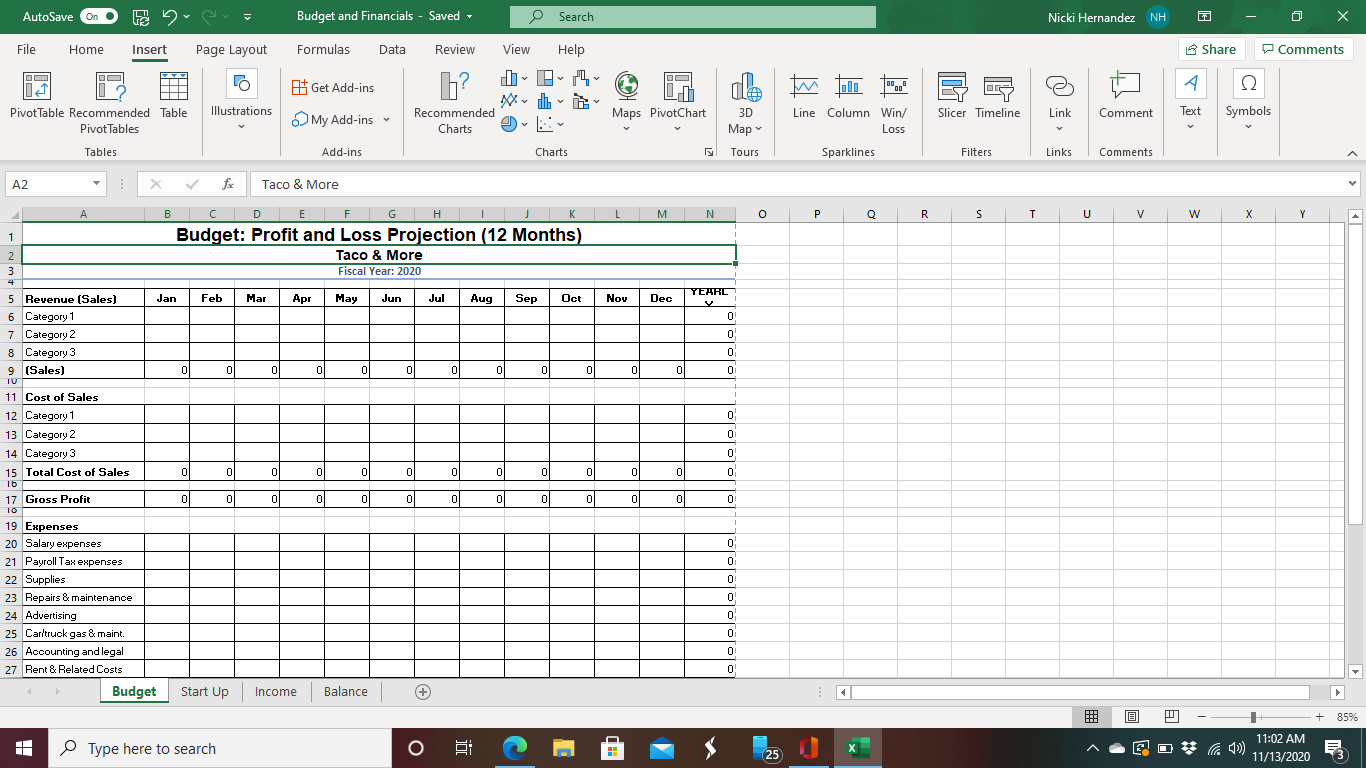
Task: Zoom out with minus button
Action: [x=1204, y=716]
